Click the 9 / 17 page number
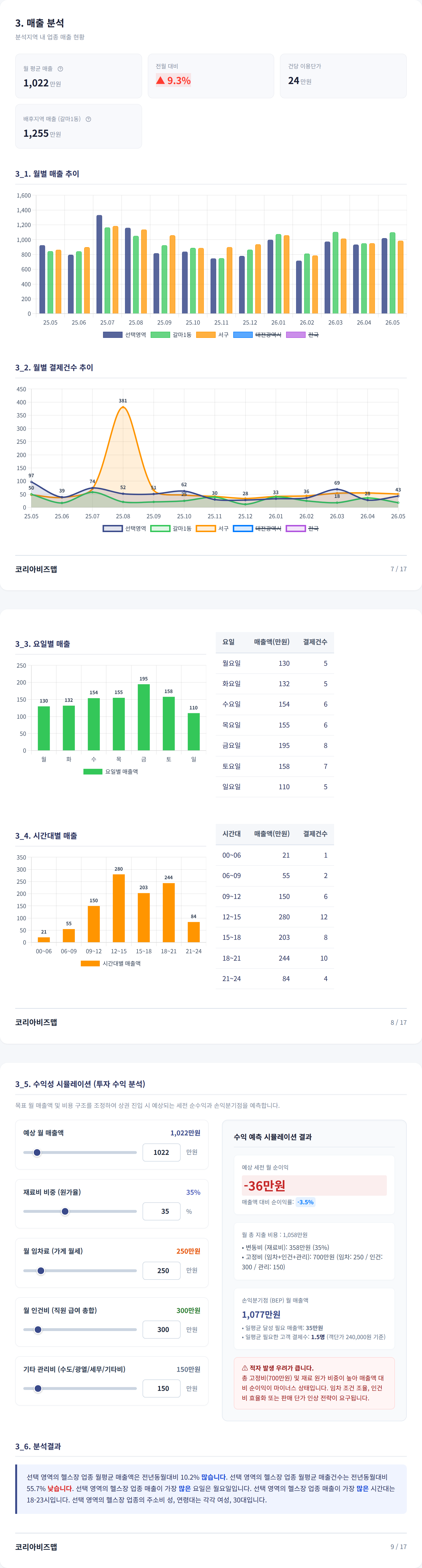The image size is (422, 1568). pos(399,1547)
